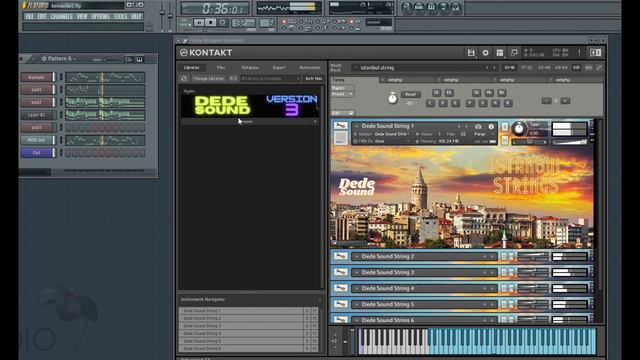Open the OPTIONS menu in FL Studio

click(100, 16)
